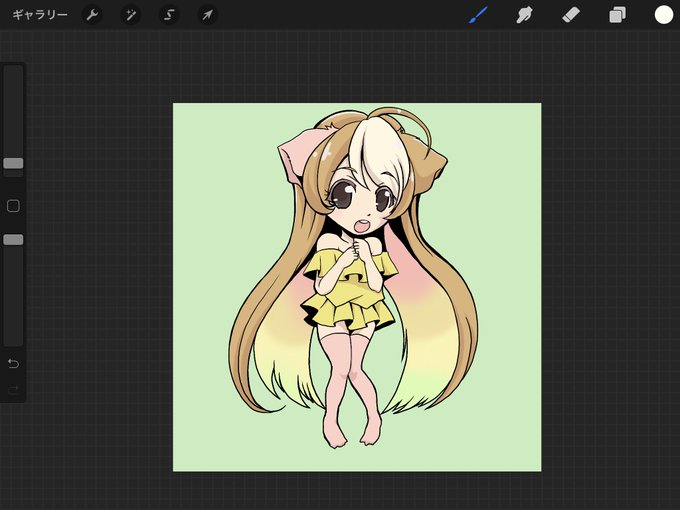This screenshot has width=680, height=510.
Task: Tap the square modify button in sidebar
Action: (13, 206)
